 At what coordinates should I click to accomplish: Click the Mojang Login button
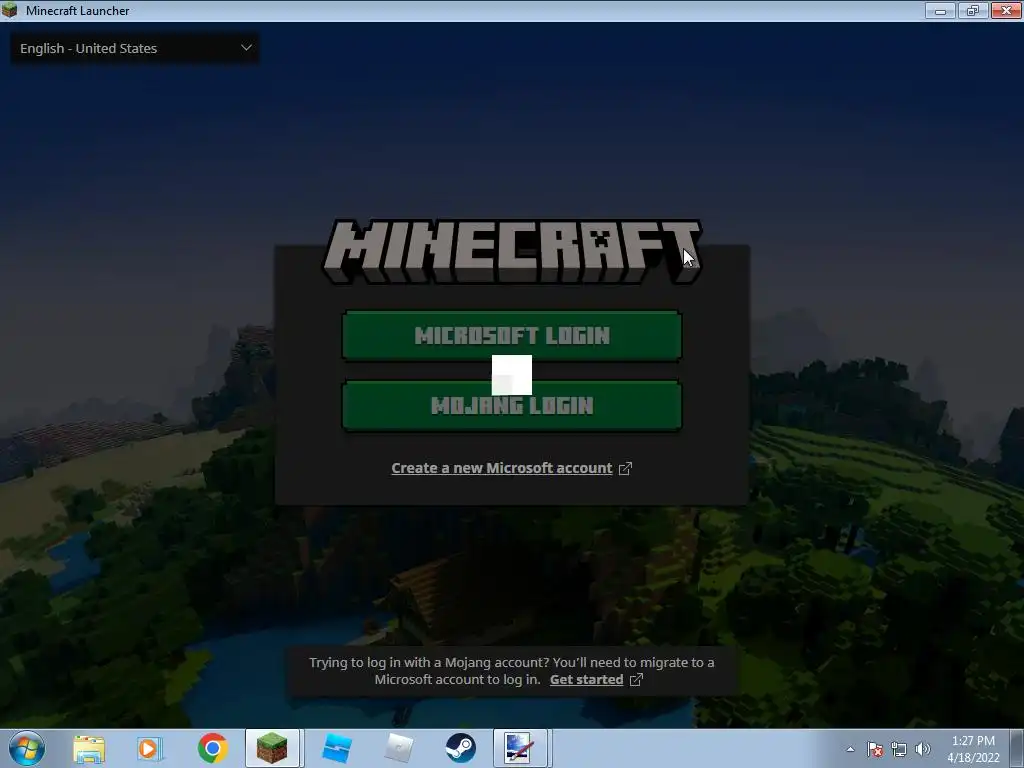512,406
